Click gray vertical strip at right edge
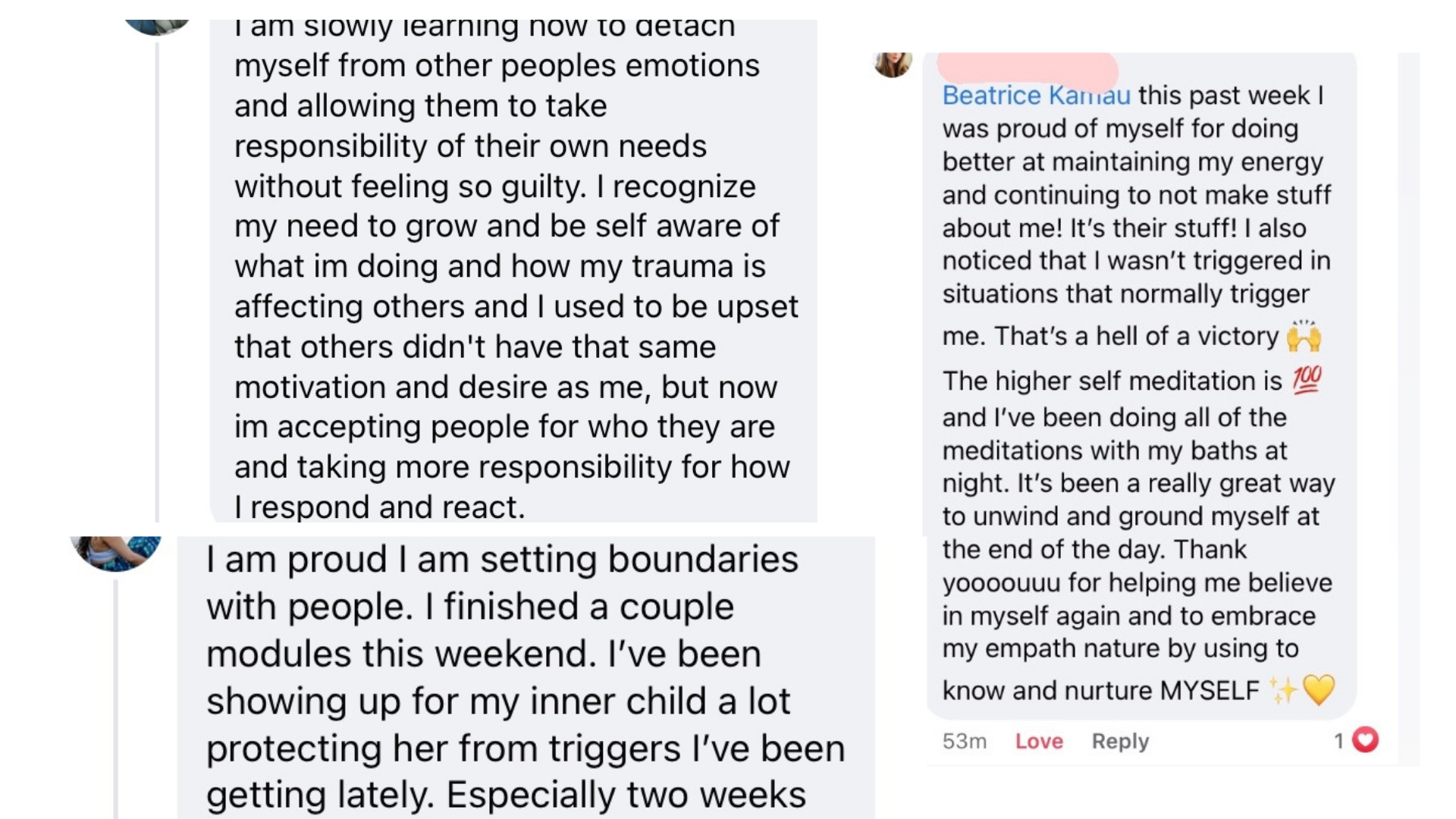 (1408, 409)
